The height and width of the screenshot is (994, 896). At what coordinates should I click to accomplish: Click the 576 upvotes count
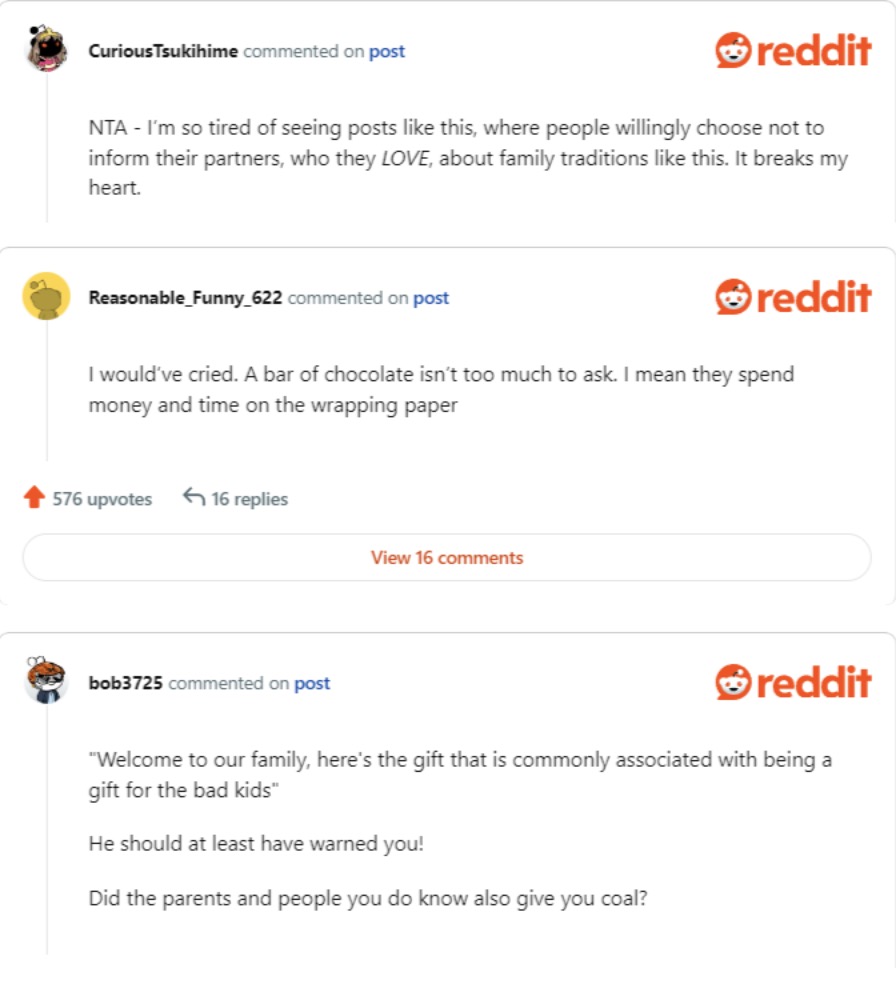[102, 499]
